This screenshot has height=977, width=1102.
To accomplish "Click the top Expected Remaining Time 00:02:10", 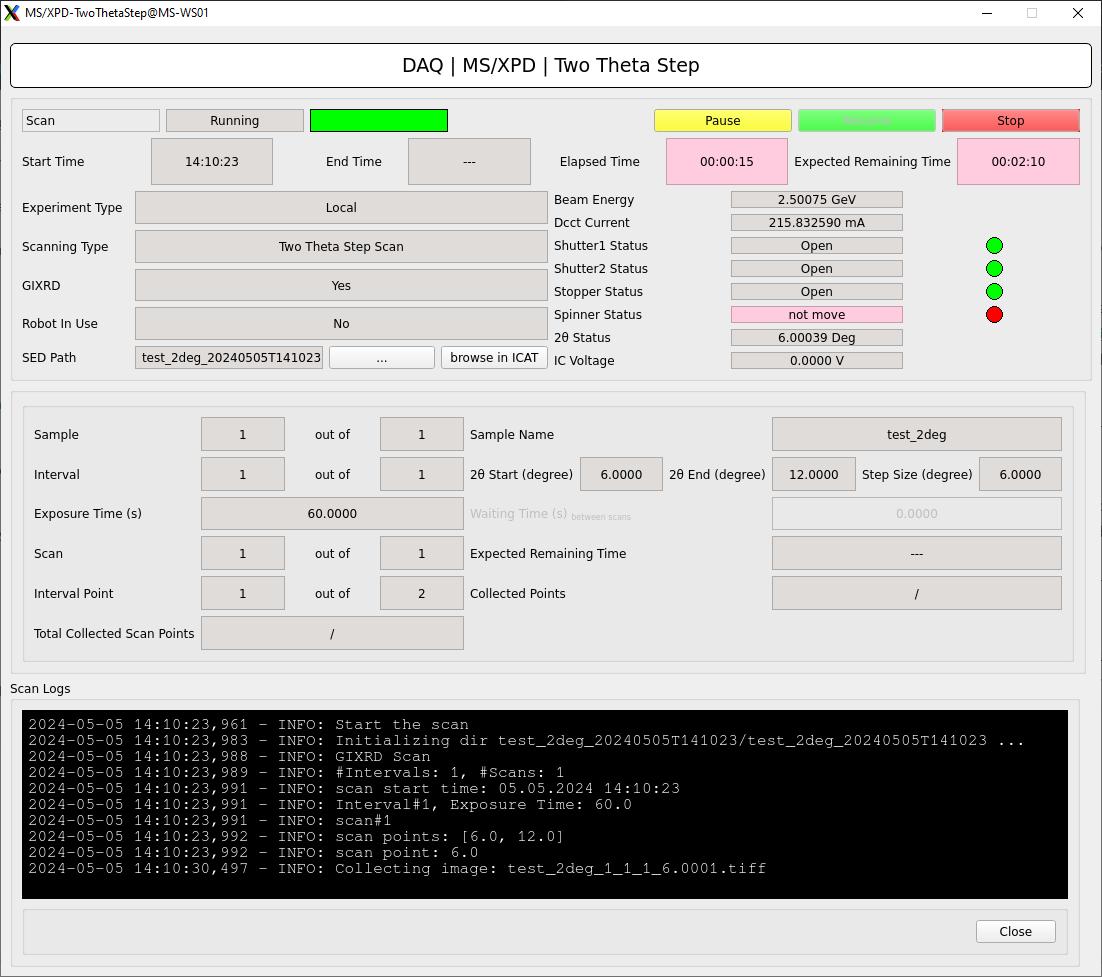I will [1018, 161].
